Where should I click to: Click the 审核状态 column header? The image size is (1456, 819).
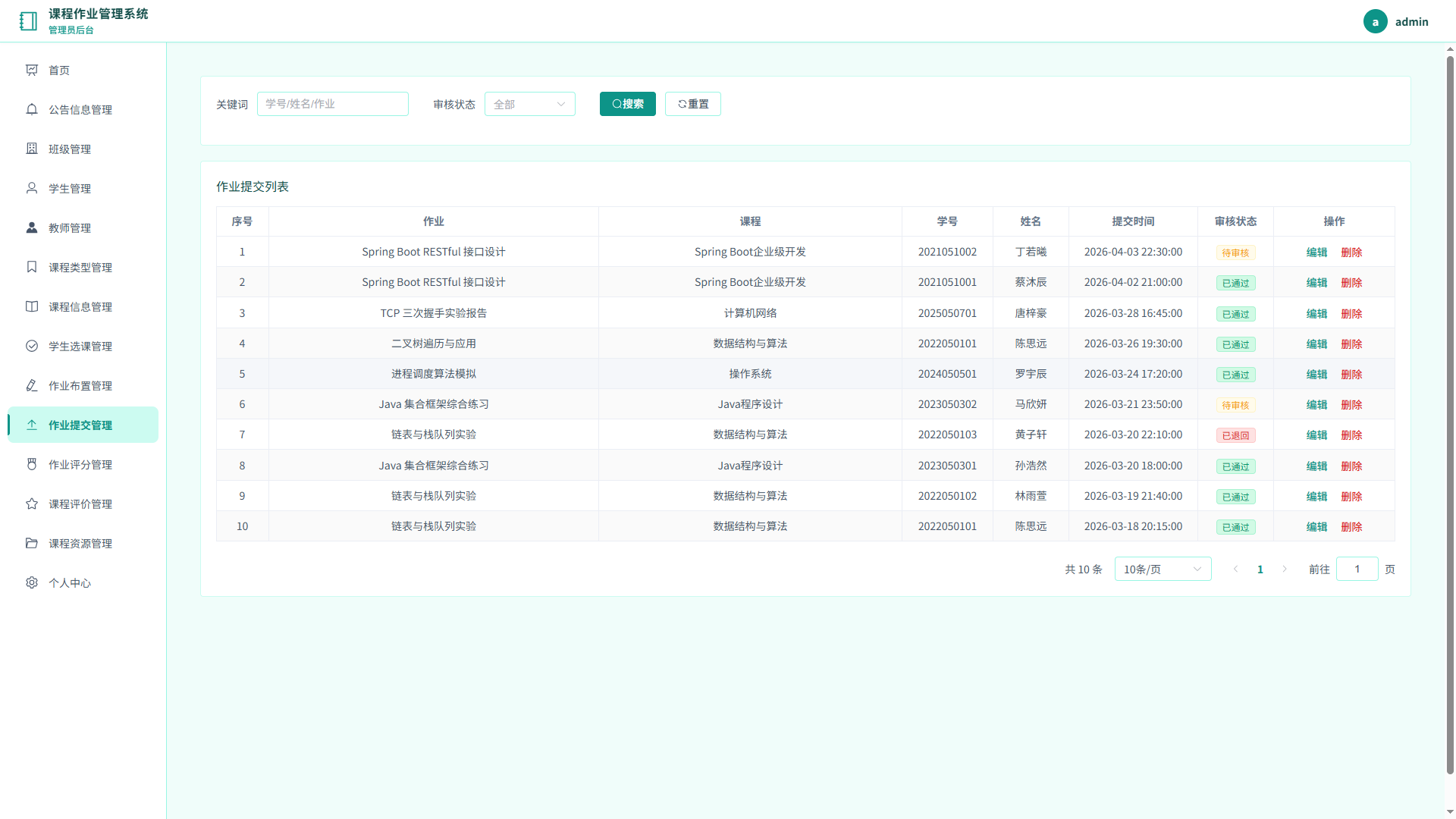click(x=1235, y=221)
